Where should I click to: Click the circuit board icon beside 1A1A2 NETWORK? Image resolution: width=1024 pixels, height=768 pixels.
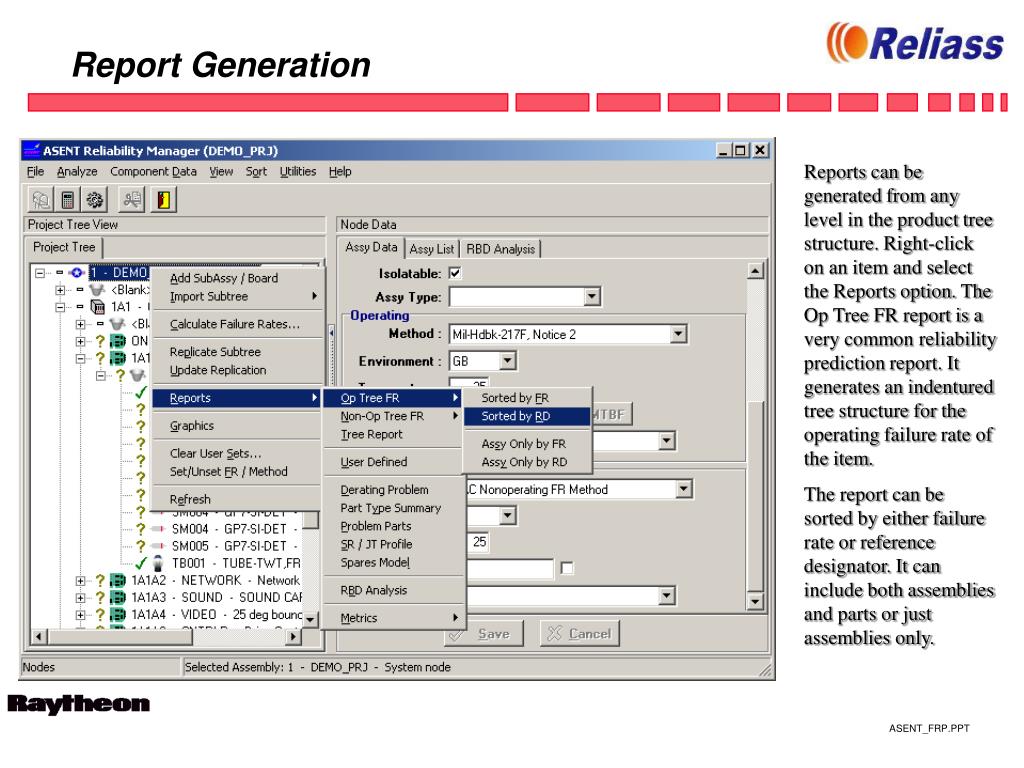[118, 581]
